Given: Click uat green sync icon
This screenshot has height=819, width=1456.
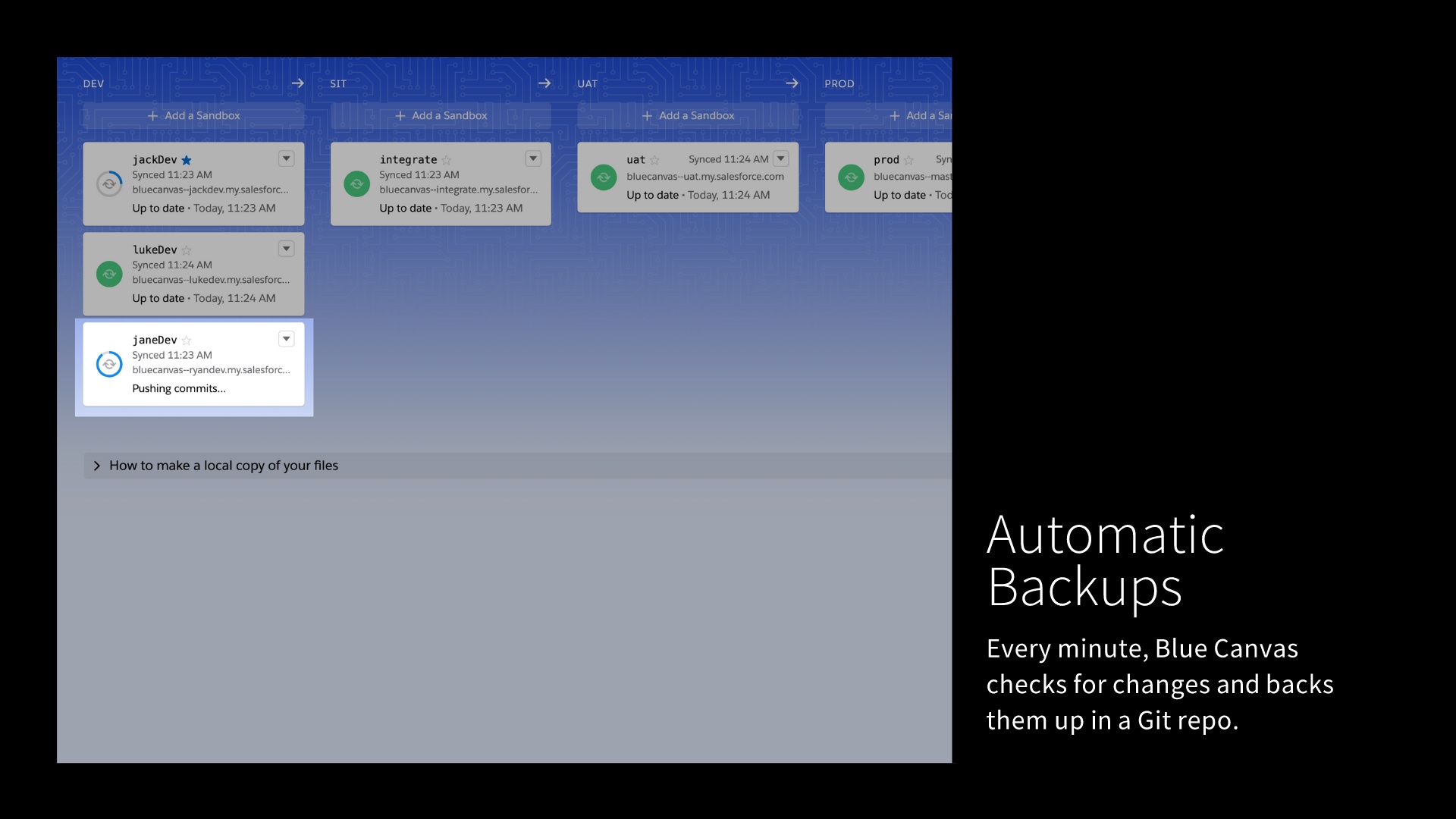Looking at the screenshot, I should tap(604, 177).
